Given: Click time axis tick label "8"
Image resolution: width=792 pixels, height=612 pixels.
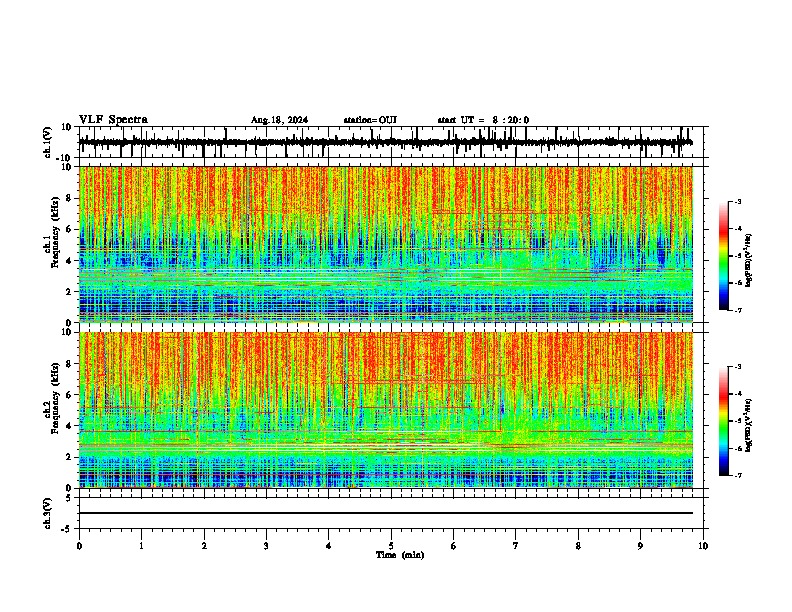Looking at the screenshot, I should click(578, 546).
